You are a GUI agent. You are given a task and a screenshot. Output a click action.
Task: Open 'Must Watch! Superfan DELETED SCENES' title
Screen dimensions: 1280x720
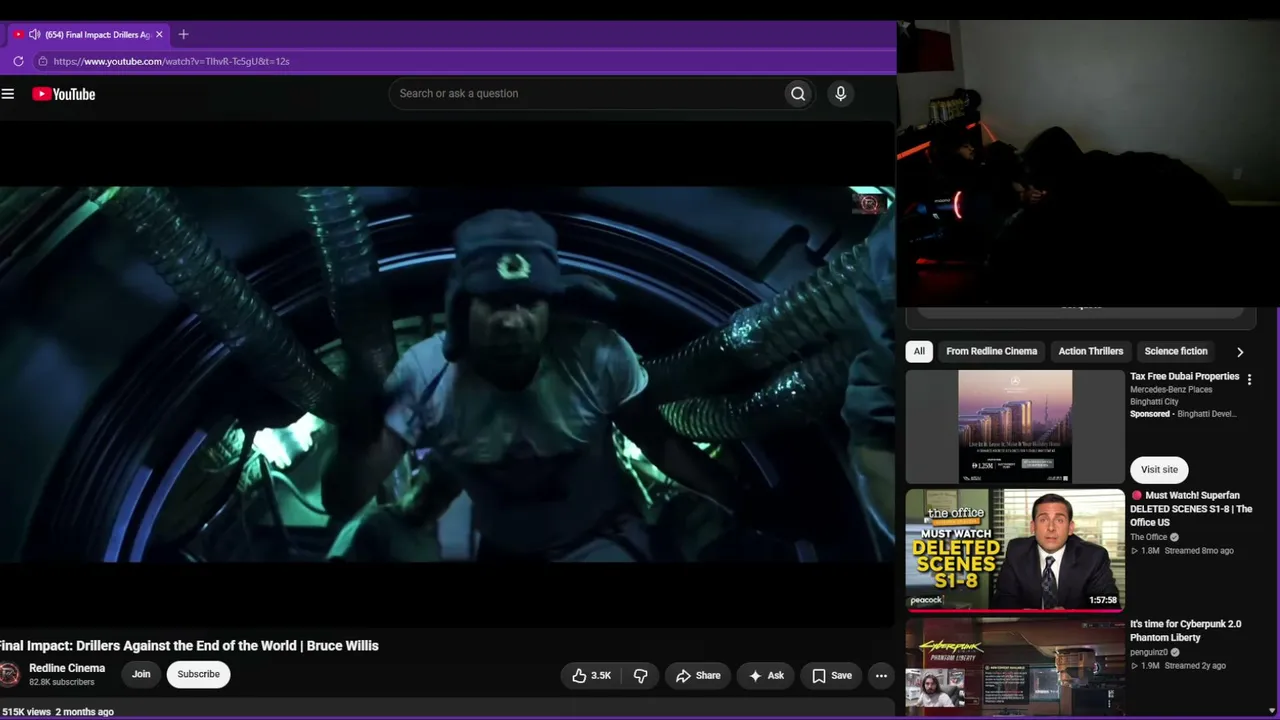point(1191,509)
